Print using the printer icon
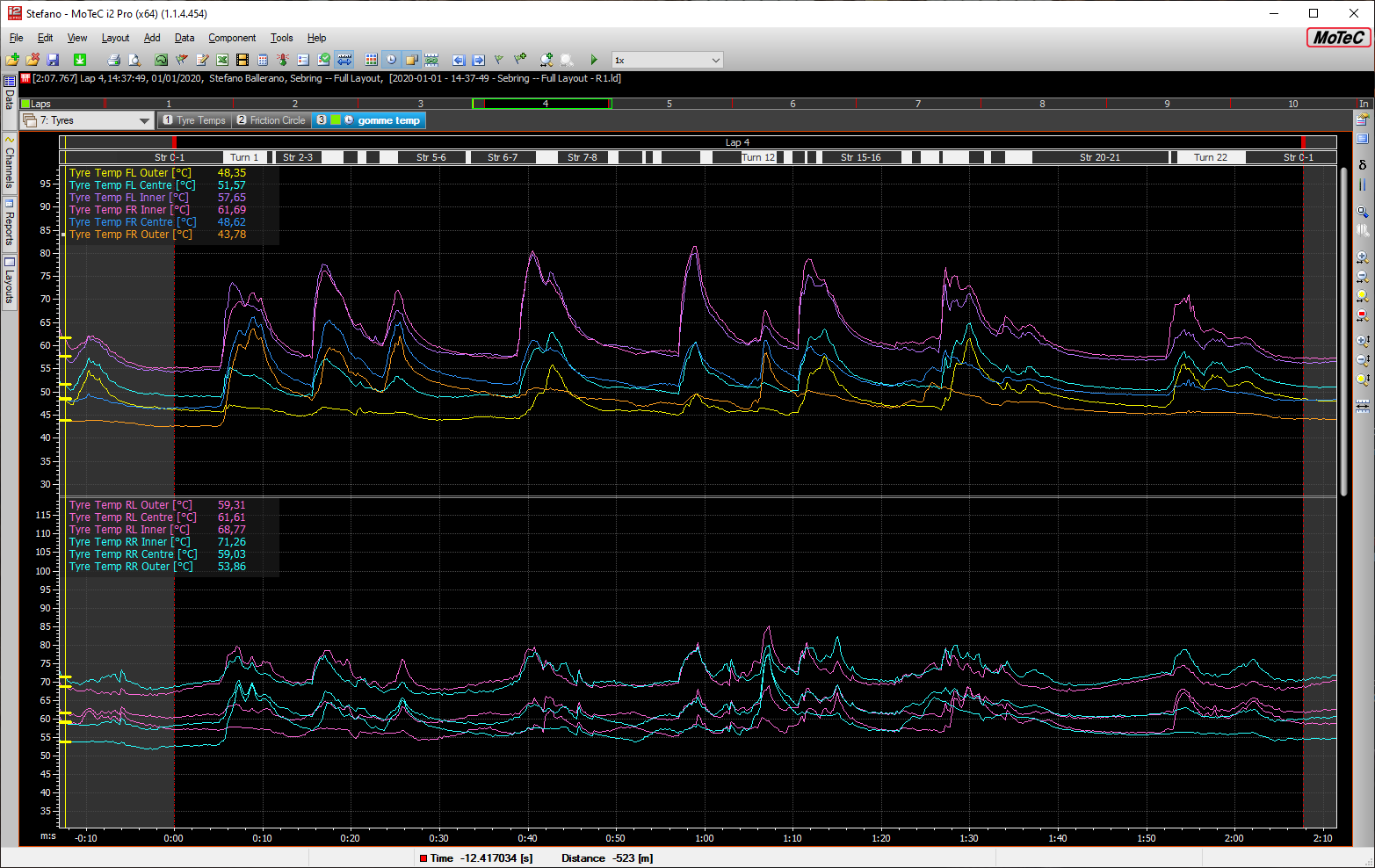This screenshot has width=1375, height=868. click(x=113, y=60)
